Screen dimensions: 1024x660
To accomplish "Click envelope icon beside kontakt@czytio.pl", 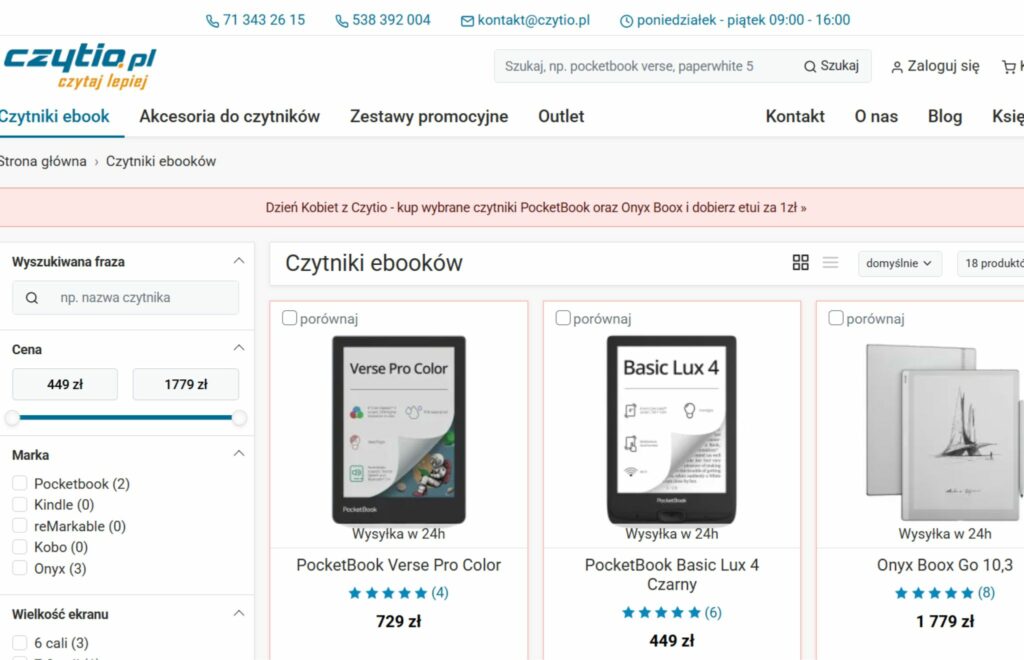I will coord(467,21).
